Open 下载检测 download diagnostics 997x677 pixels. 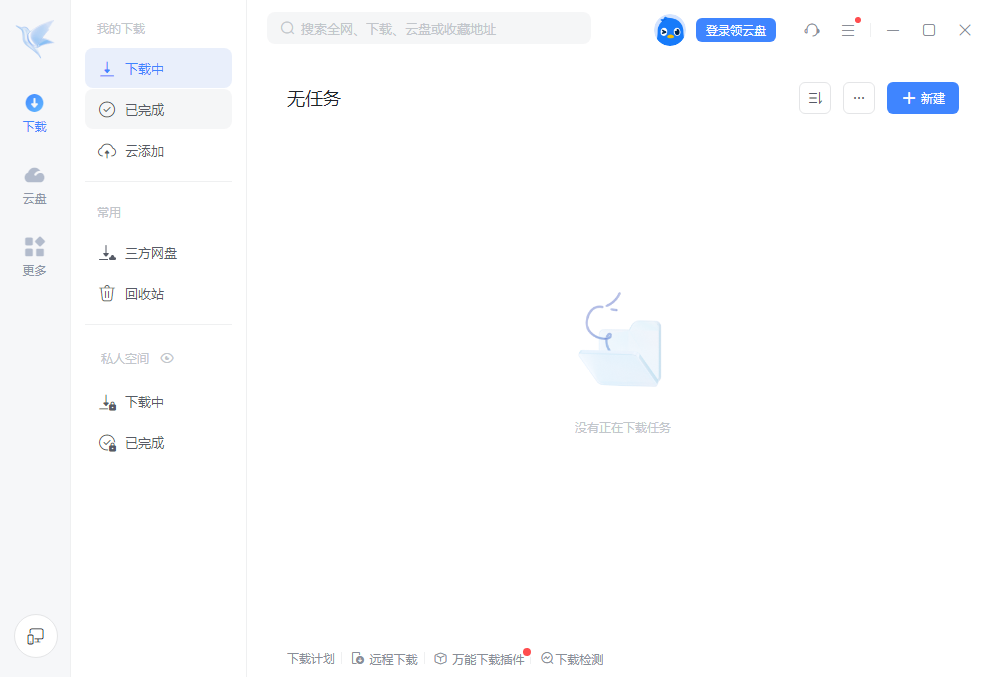pos(572,659)
